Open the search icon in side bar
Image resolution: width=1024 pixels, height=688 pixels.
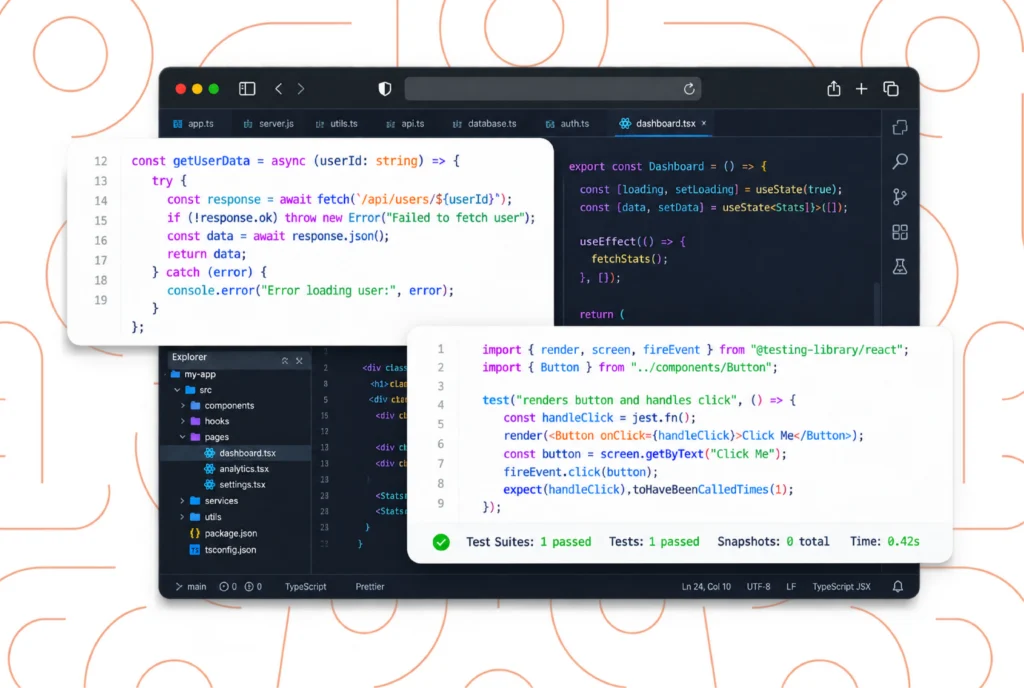pos(900,161)
